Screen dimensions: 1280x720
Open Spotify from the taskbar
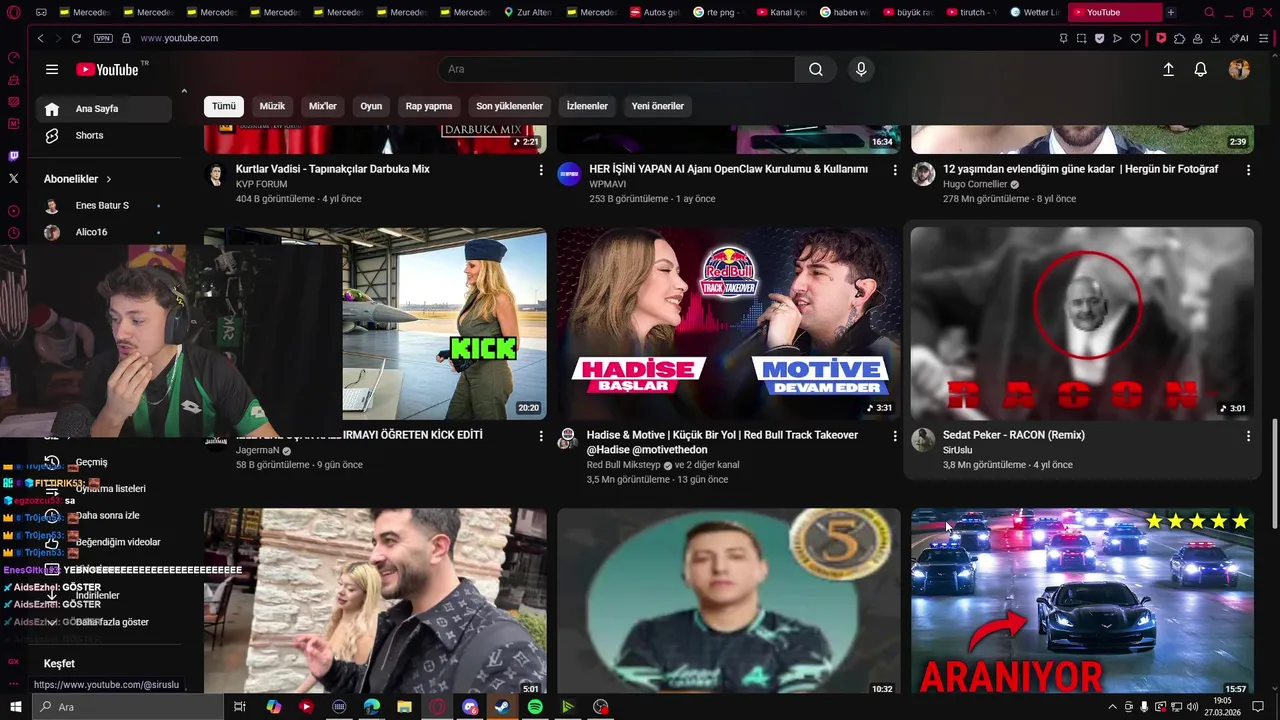point(535,707)
